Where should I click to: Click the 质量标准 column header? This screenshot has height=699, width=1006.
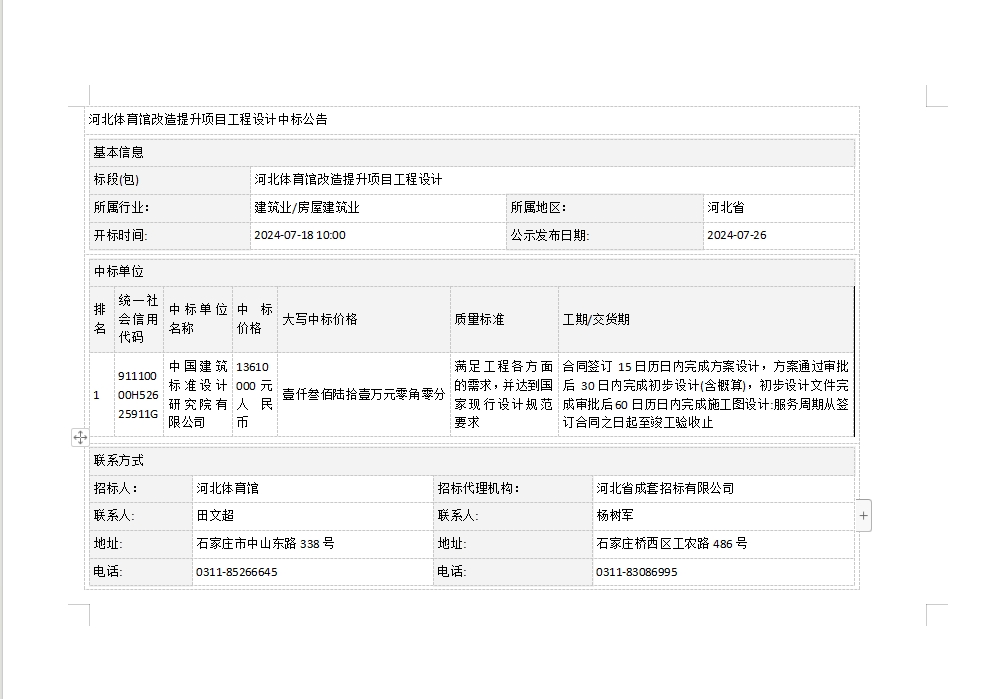point(479,320)
